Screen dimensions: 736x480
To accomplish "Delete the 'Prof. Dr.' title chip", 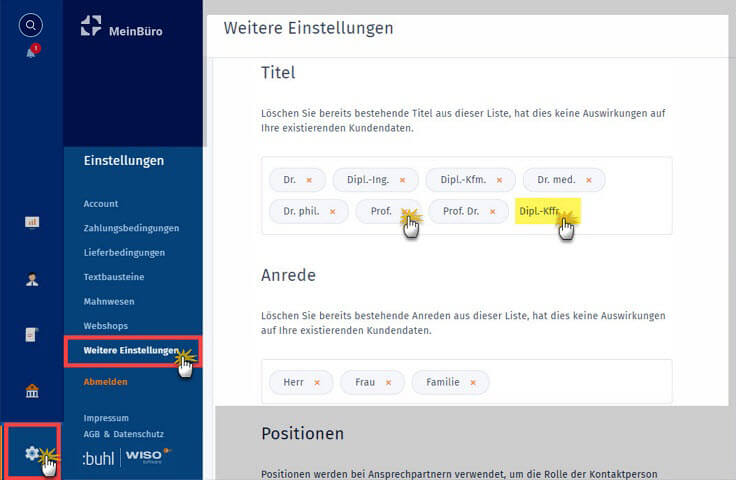I will click(493, 212).
